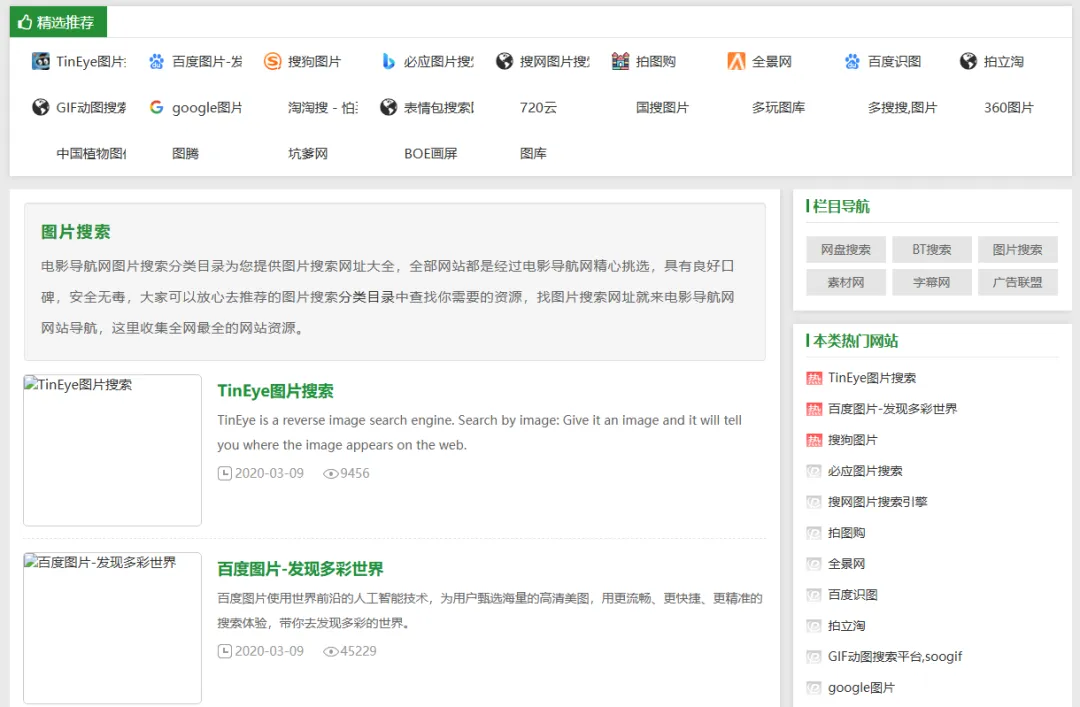Viewport: 1080px width, 707px height.
Task: Click the 必应图片 Bing logo icon
Action: click(388, 61)
